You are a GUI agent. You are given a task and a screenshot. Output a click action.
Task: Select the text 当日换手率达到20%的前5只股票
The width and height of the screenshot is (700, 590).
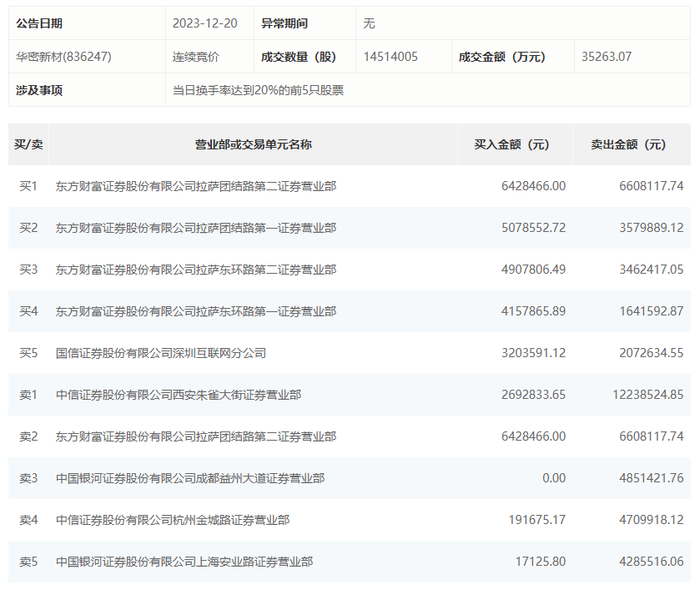(x=258, y=90)
